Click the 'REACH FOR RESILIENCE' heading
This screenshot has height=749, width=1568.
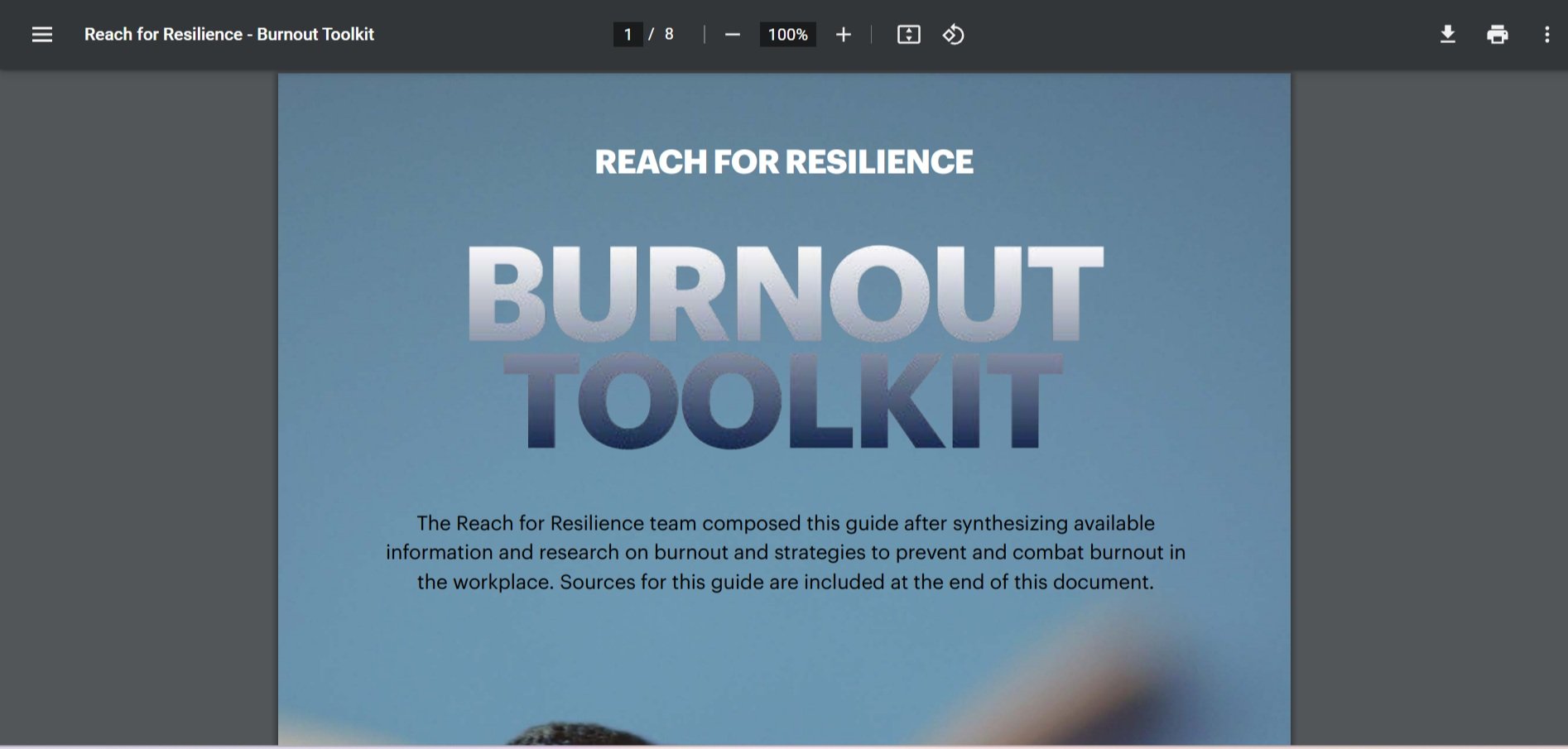point(784,162)
